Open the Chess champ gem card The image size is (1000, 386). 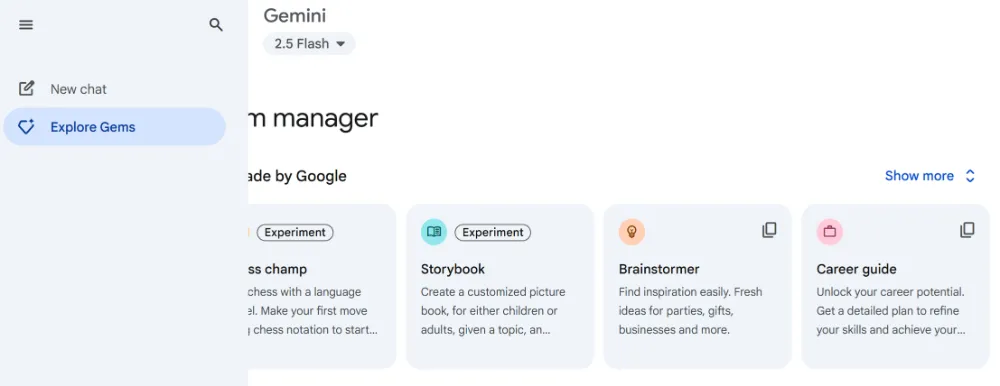point(322,286)
